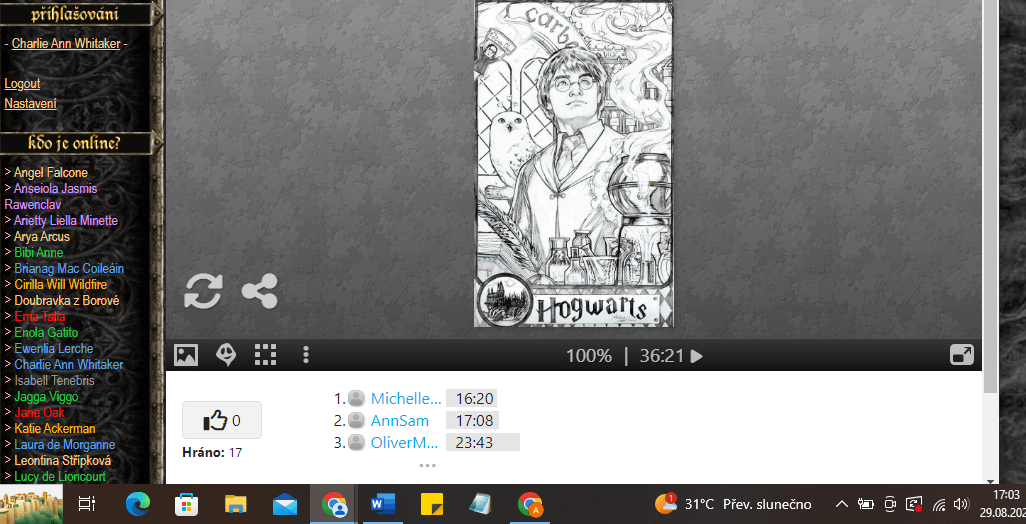Open File Explorer from the taskbar
This screenshot has height=524, width=1026.
(236, 504)
